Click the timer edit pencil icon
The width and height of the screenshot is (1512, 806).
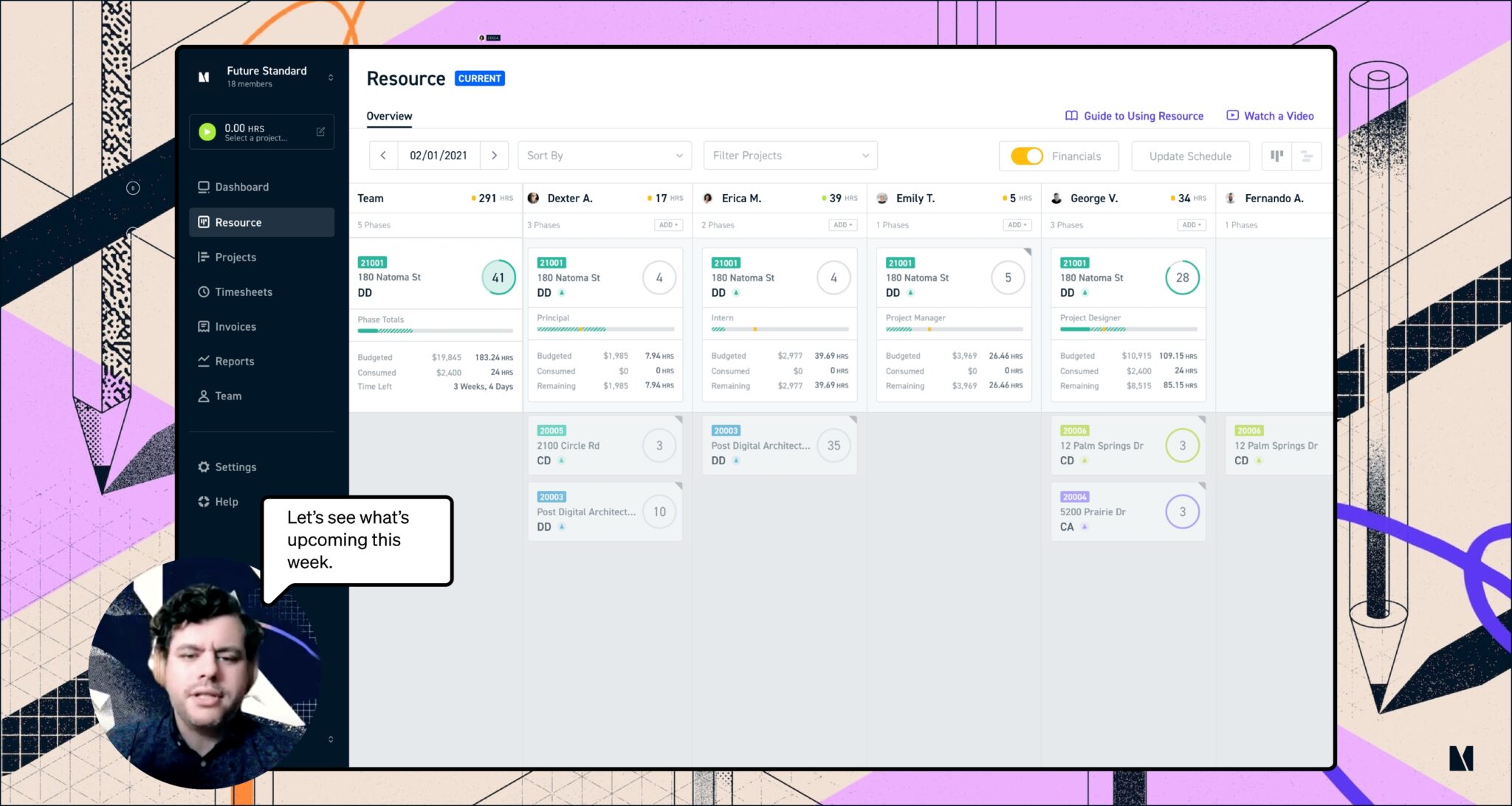[320, 132]
